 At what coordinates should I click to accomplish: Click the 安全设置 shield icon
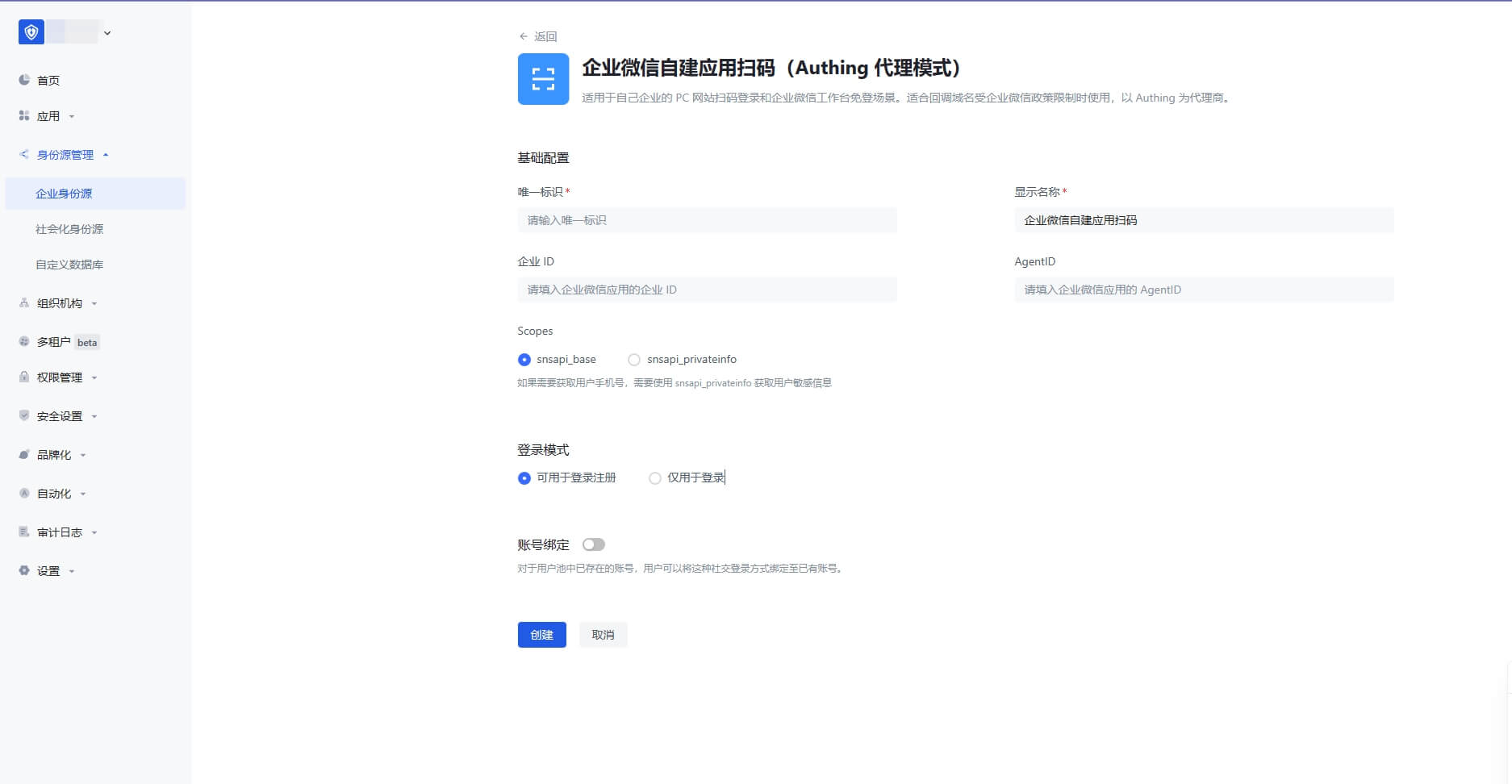[24, 416]
